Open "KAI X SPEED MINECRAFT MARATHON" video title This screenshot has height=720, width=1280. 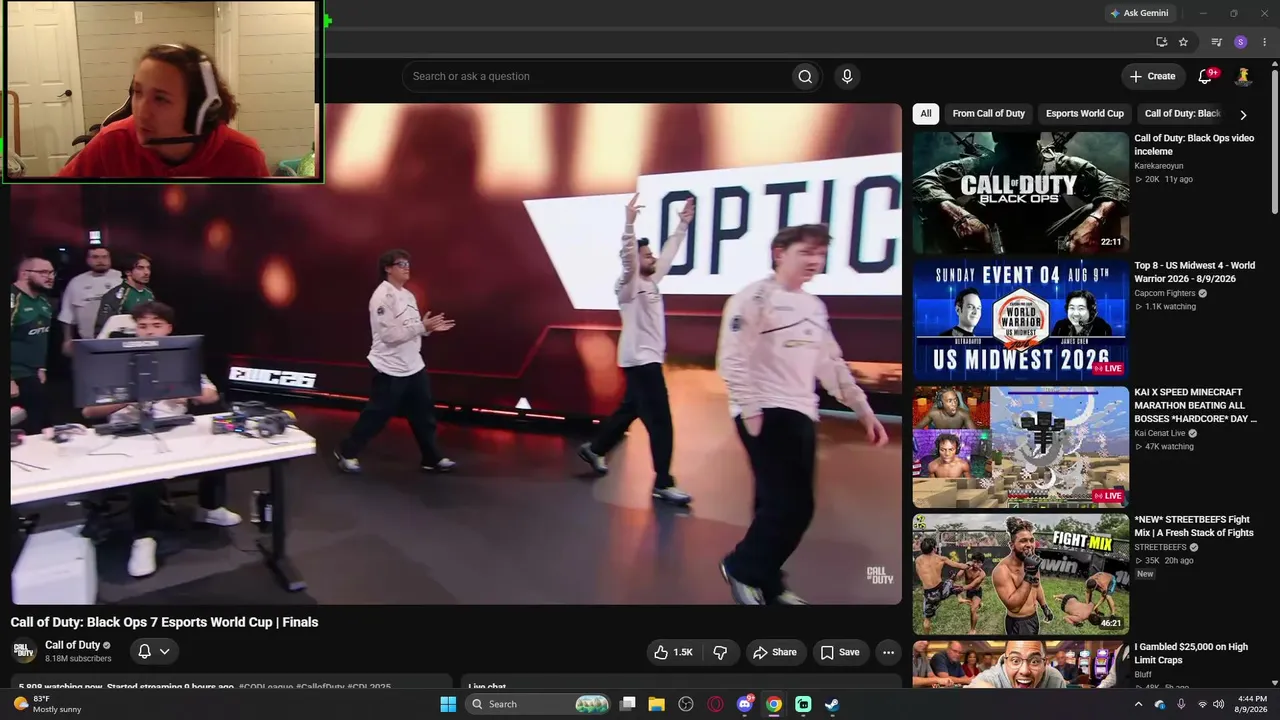(x=1195, y=405)
